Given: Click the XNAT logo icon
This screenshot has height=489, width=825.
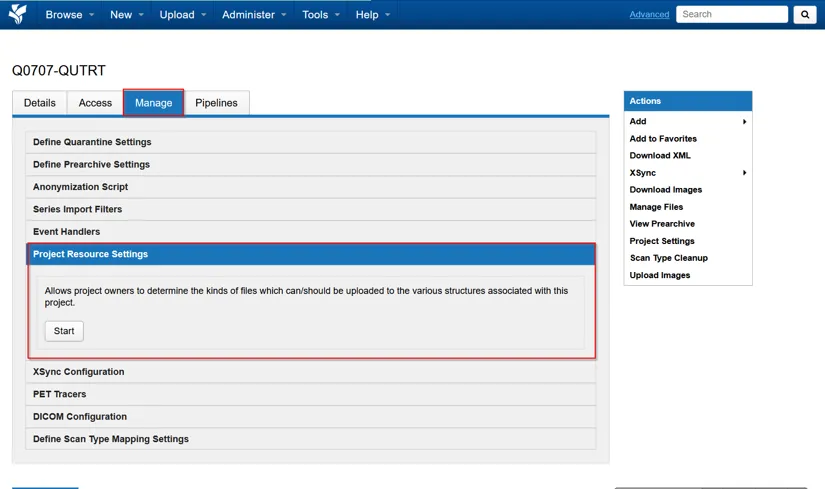Looking at the screenshot, I should pos(17,14).
